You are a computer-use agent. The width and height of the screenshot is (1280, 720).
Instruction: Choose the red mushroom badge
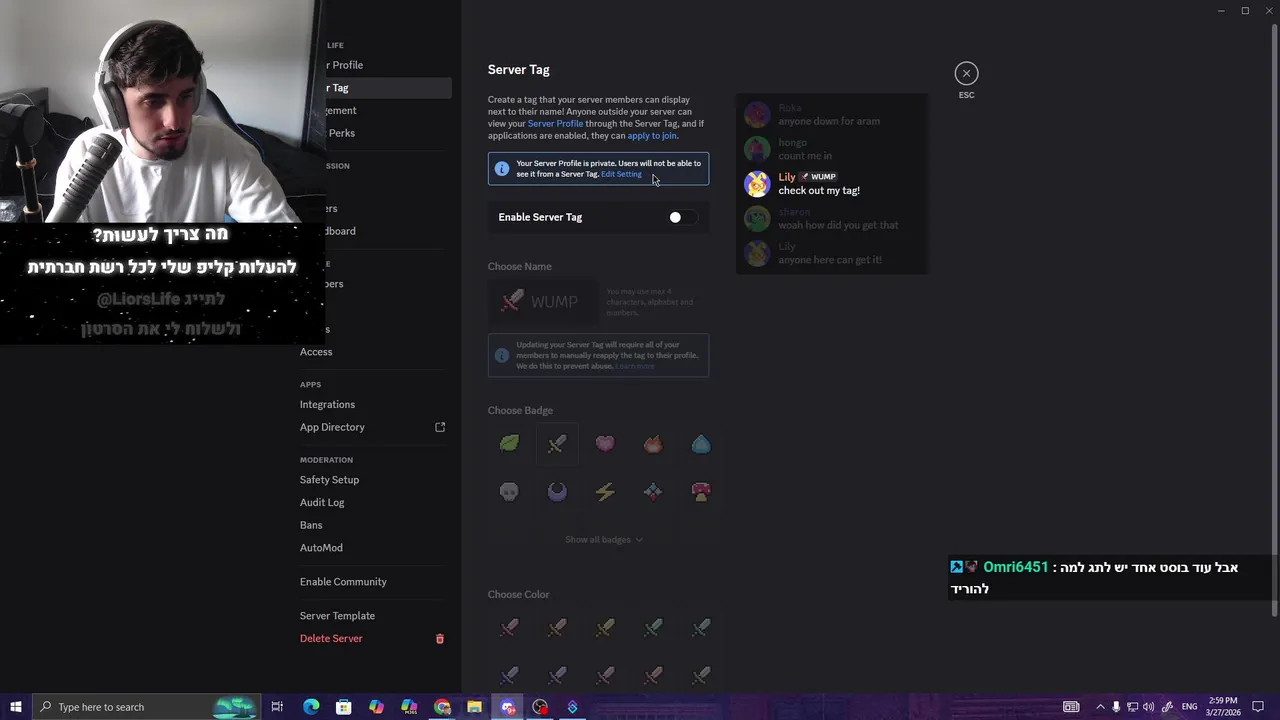701,491
